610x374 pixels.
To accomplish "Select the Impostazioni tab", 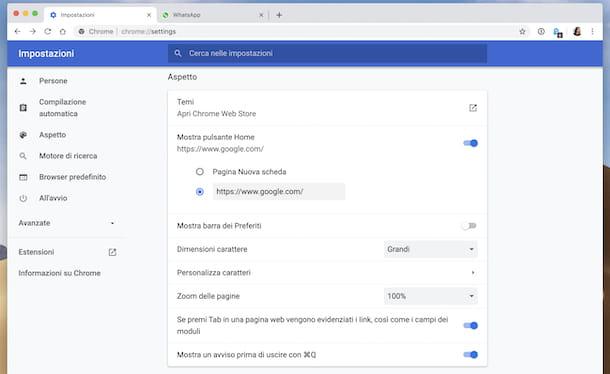I will point(100,15).
